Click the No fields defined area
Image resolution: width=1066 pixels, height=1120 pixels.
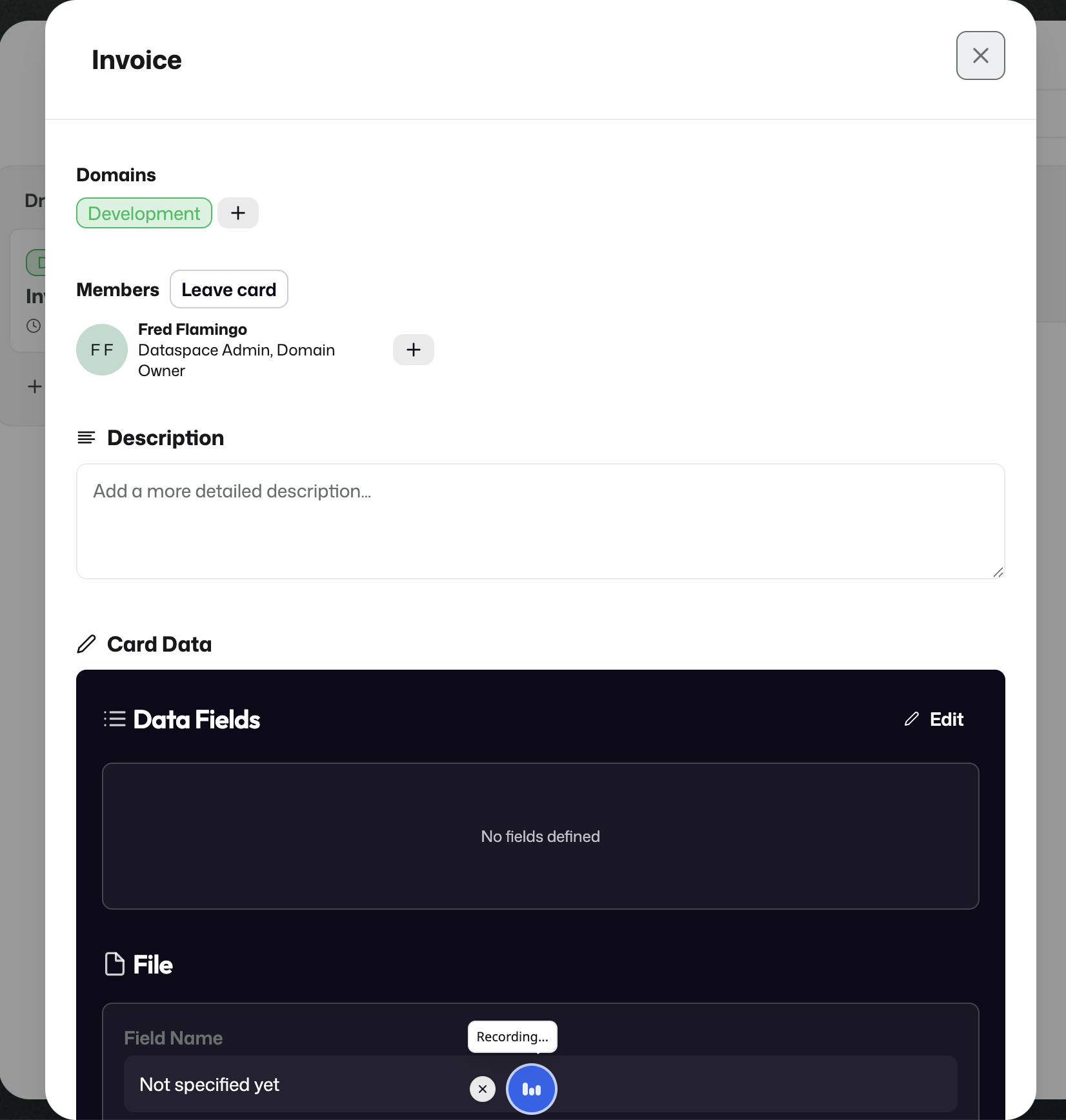541,836
